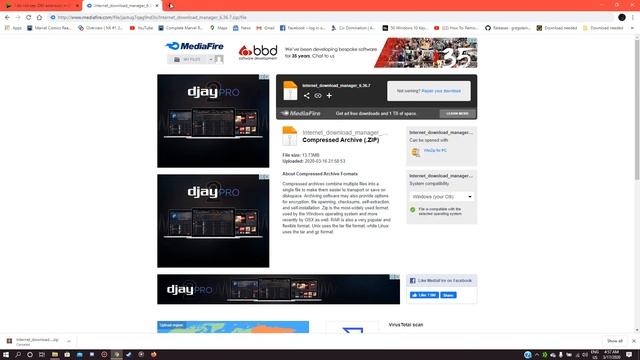This screenshot has width=640, height=360.
Task: Reload the page with refresh icon
Action: (29, 18)
